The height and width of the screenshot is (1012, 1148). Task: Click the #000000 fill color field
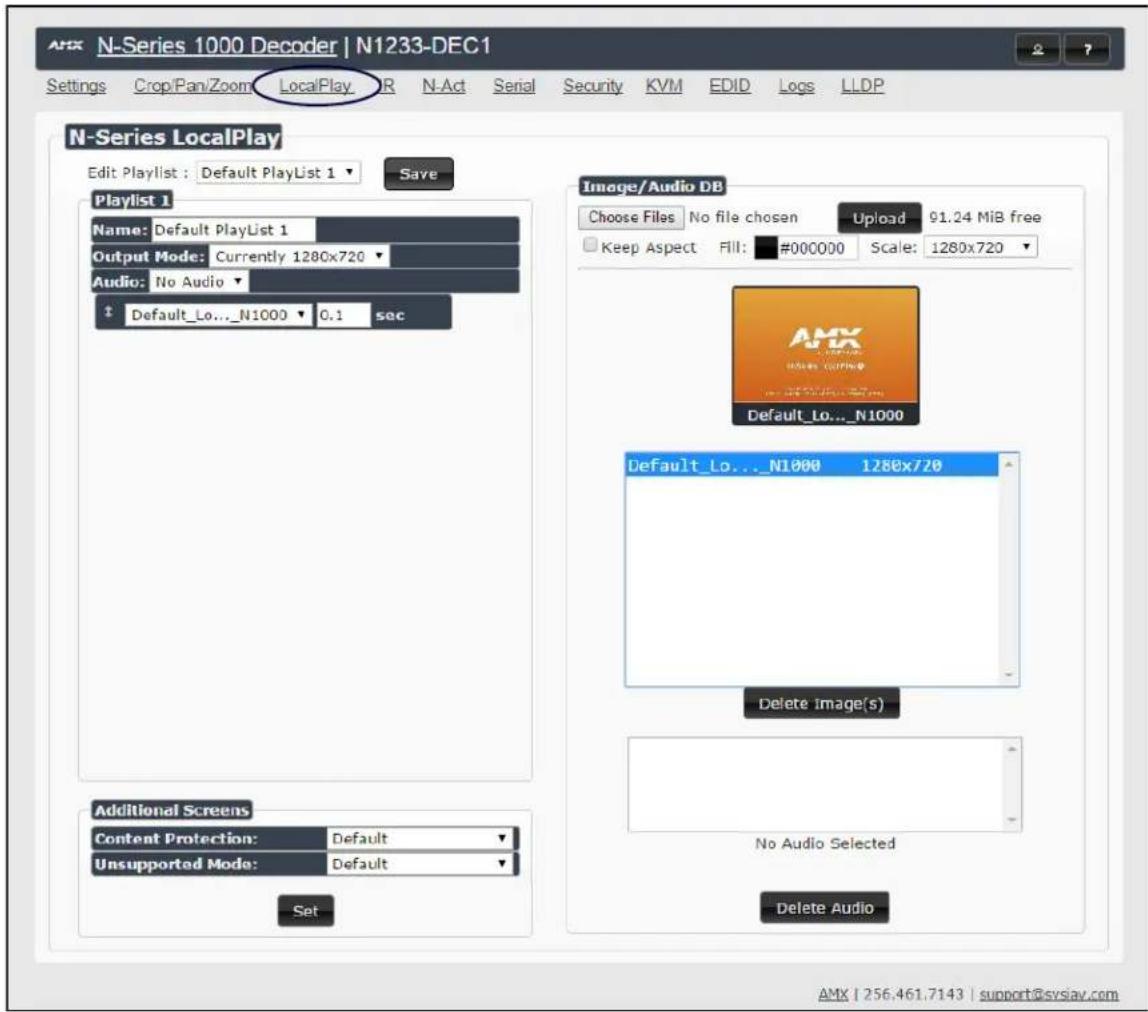[816, 248]
